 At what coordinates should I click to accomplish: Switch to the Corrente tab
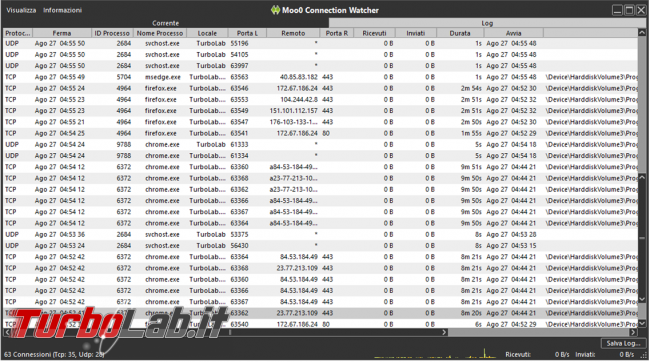point(165,23)
